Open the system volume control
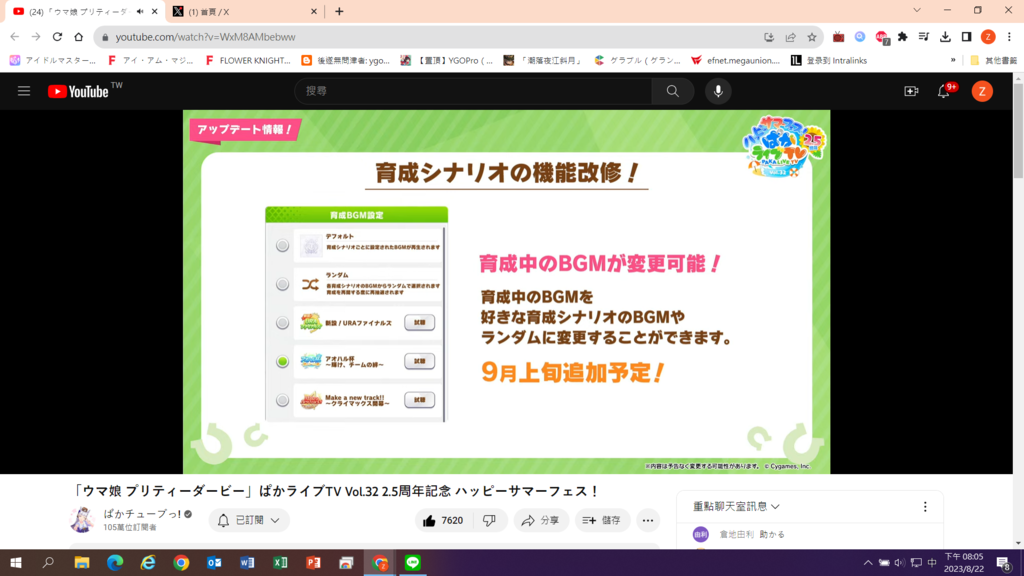Screen dimensions: 1024x576 [x=899, y=563]
